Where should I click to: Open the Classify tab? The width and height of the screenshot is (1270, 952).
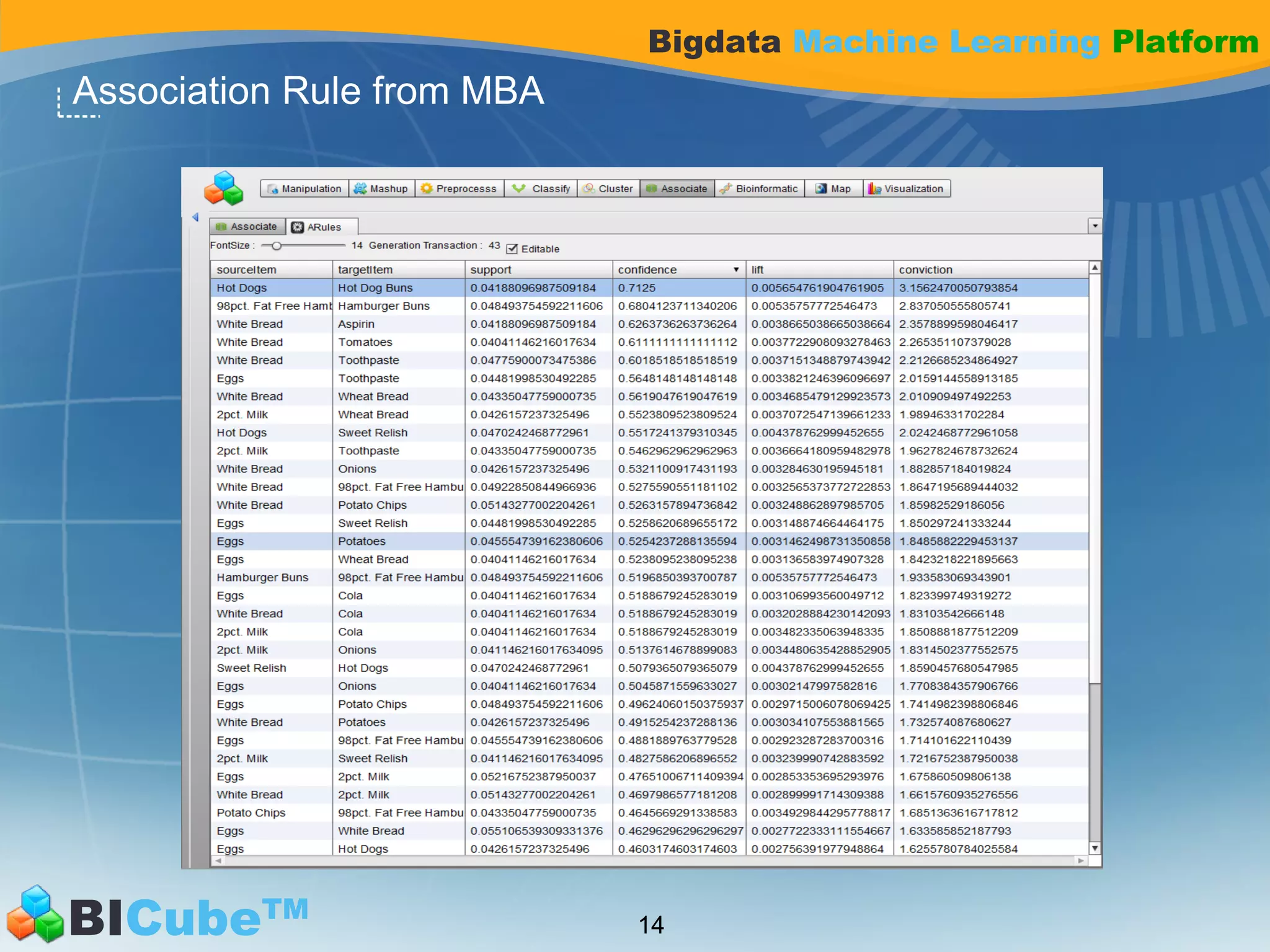tap(541, 188)
